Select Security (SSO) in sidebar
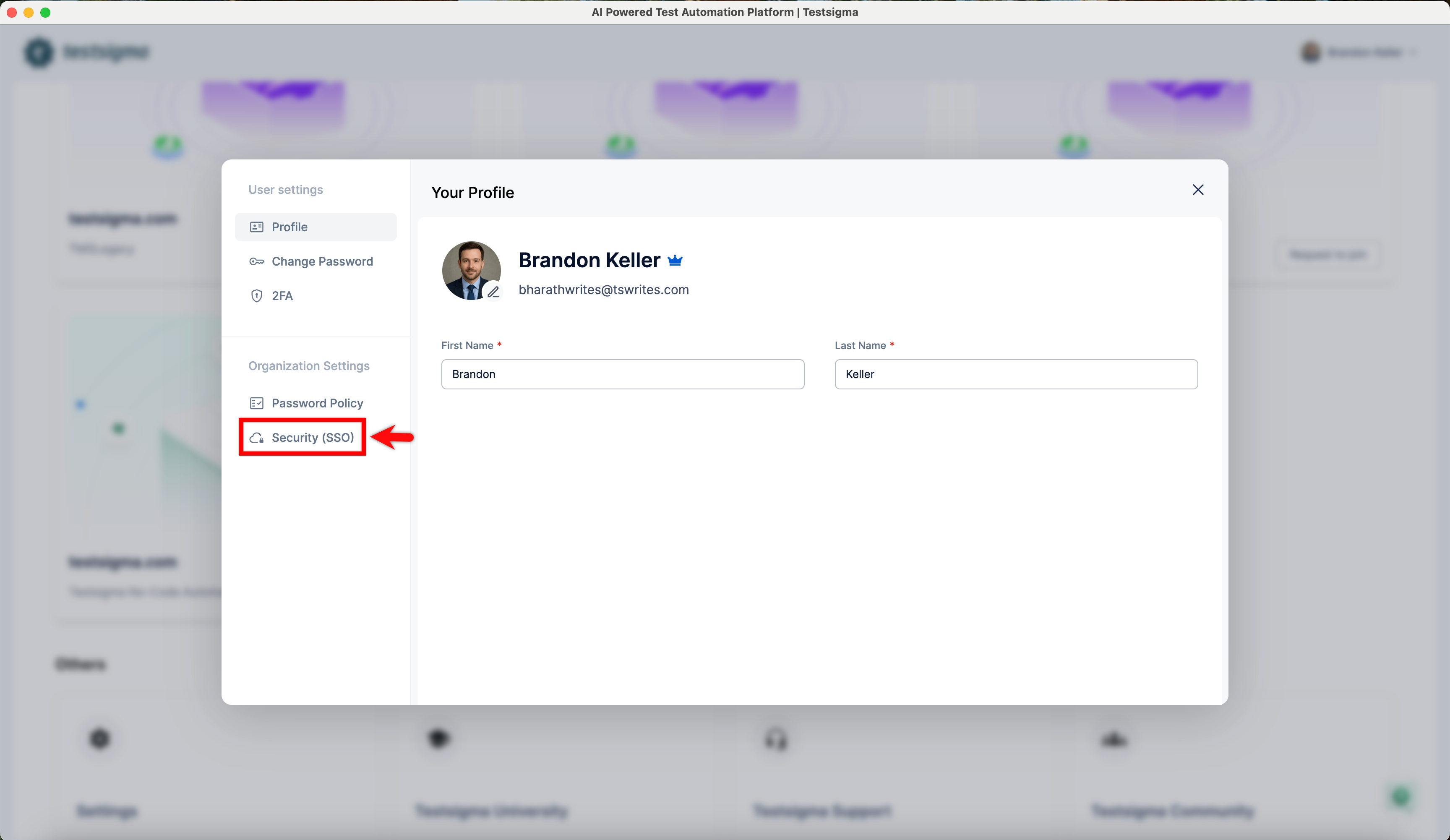This screenshot has width=1450, height=840. (x=313, y=437)
